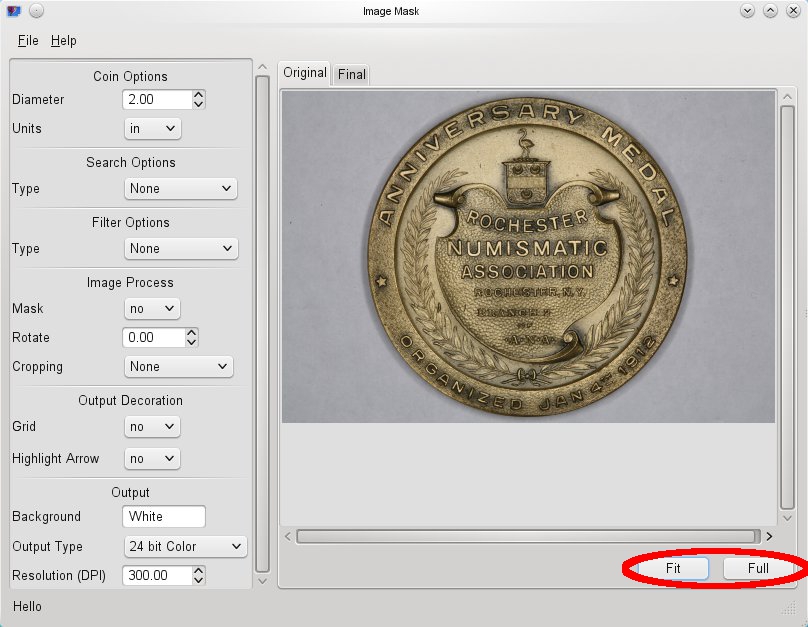Click the 'Highlight Arrow' label
Viewport: 808px width, 627px height.
pyautogui.click(x=56, y=459)
